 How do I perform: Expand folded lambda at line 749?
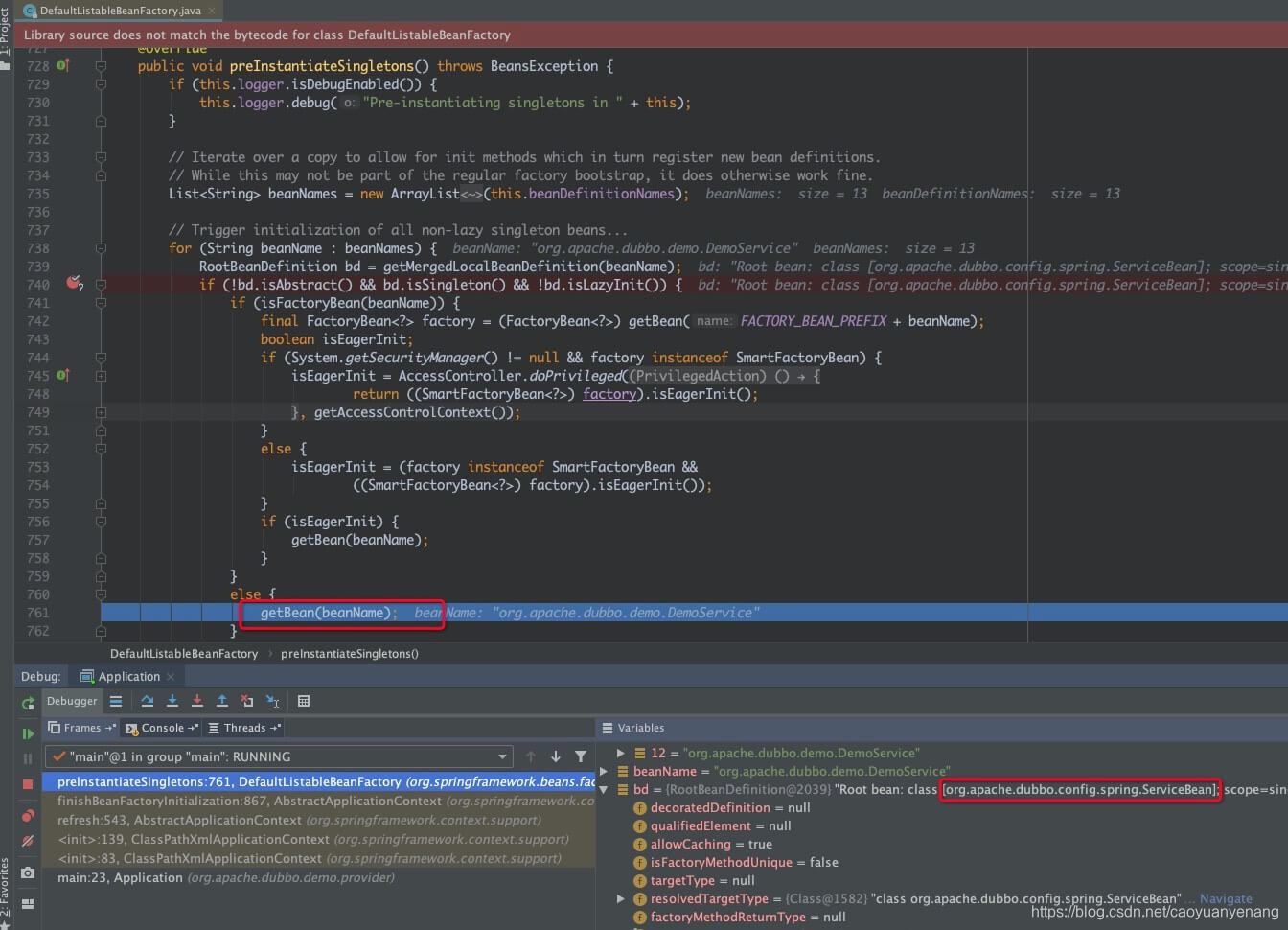click(x=101, y=411)
